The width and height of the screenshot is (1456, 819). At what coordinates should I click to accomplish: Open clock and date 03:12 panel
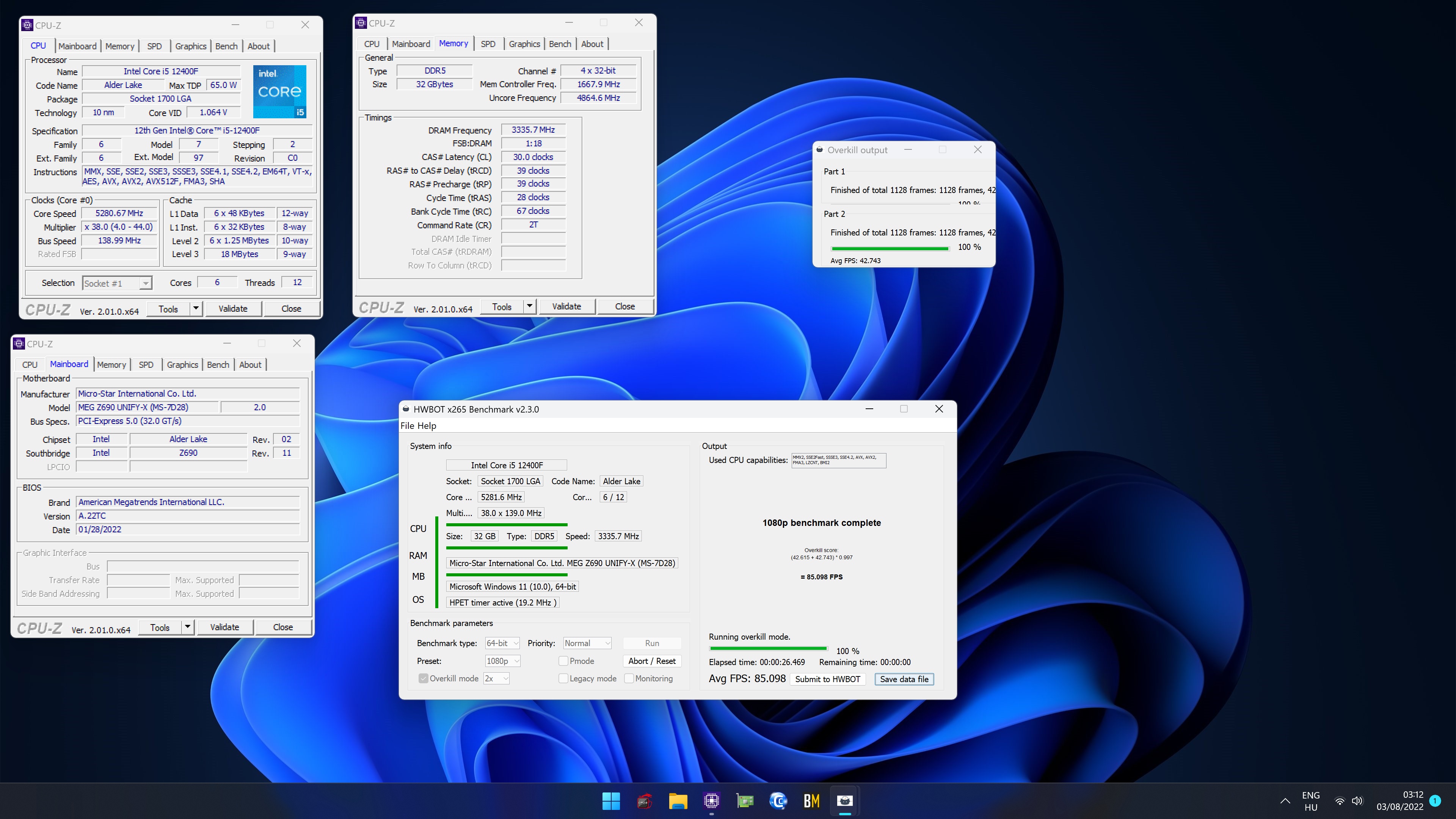point(1400,801)
